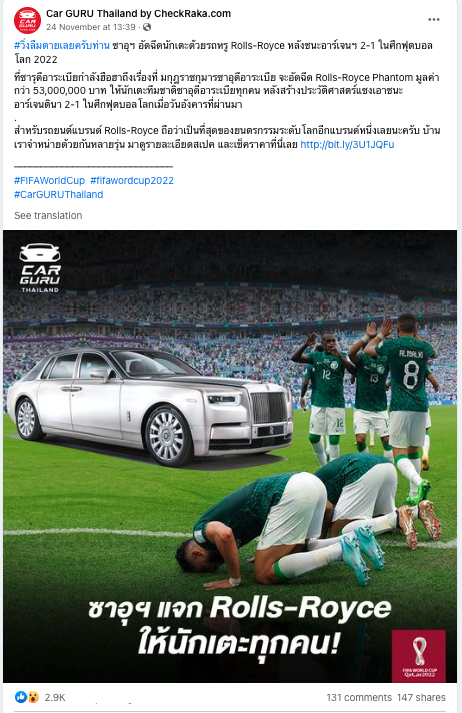Follow the bit.ly/3U1JQFu link
462x713 pixels.
(x=347, y=145)
